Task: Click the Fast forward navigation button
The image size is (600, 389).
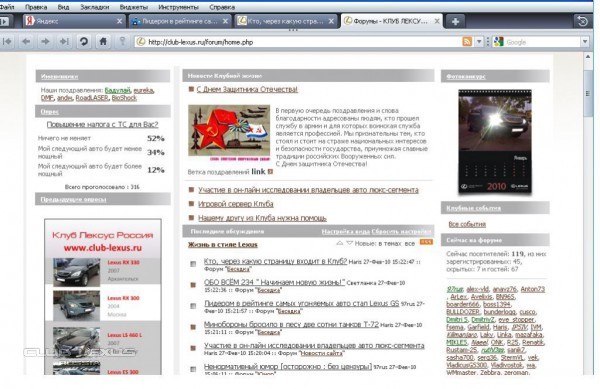Action: pos(64,42)
